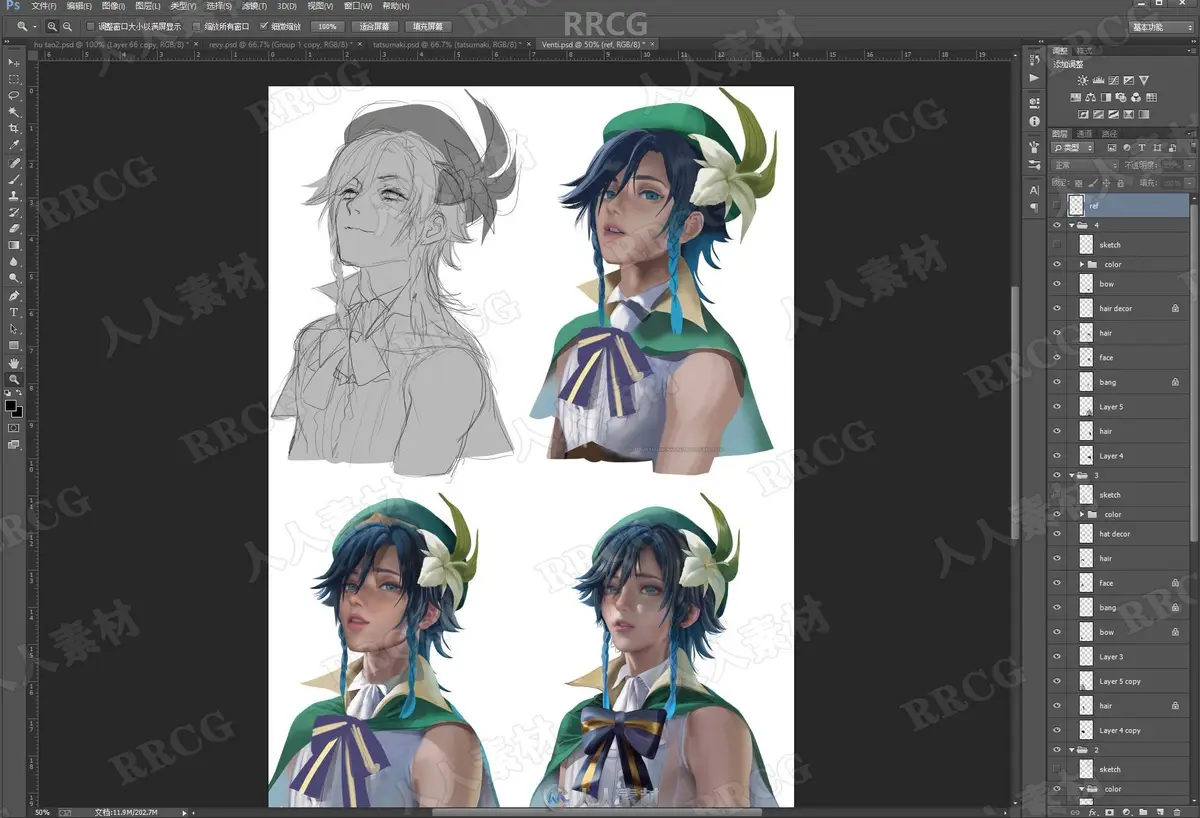Switch to the 路径 (Paths) tab
The image size is (1200, 818).
coord(1109,134)
